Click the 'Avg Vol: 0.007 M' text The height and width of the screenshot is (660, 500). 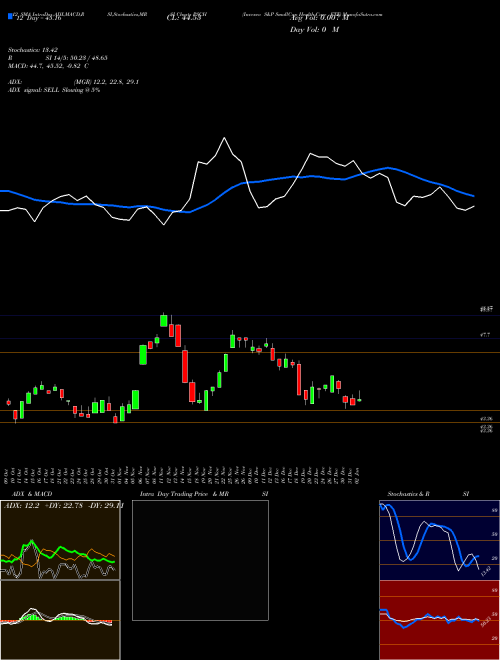(x=320, y=18)
